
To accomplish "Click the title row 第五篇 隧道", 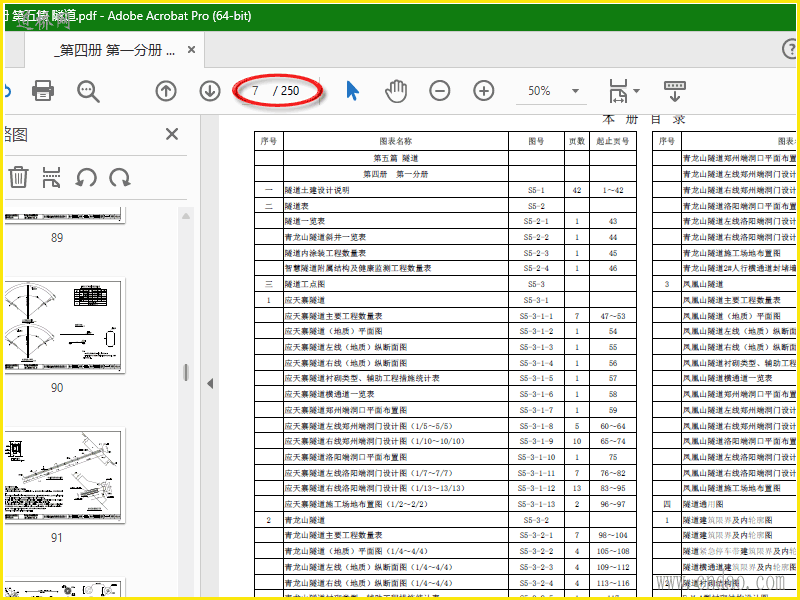I will point(395,159).
